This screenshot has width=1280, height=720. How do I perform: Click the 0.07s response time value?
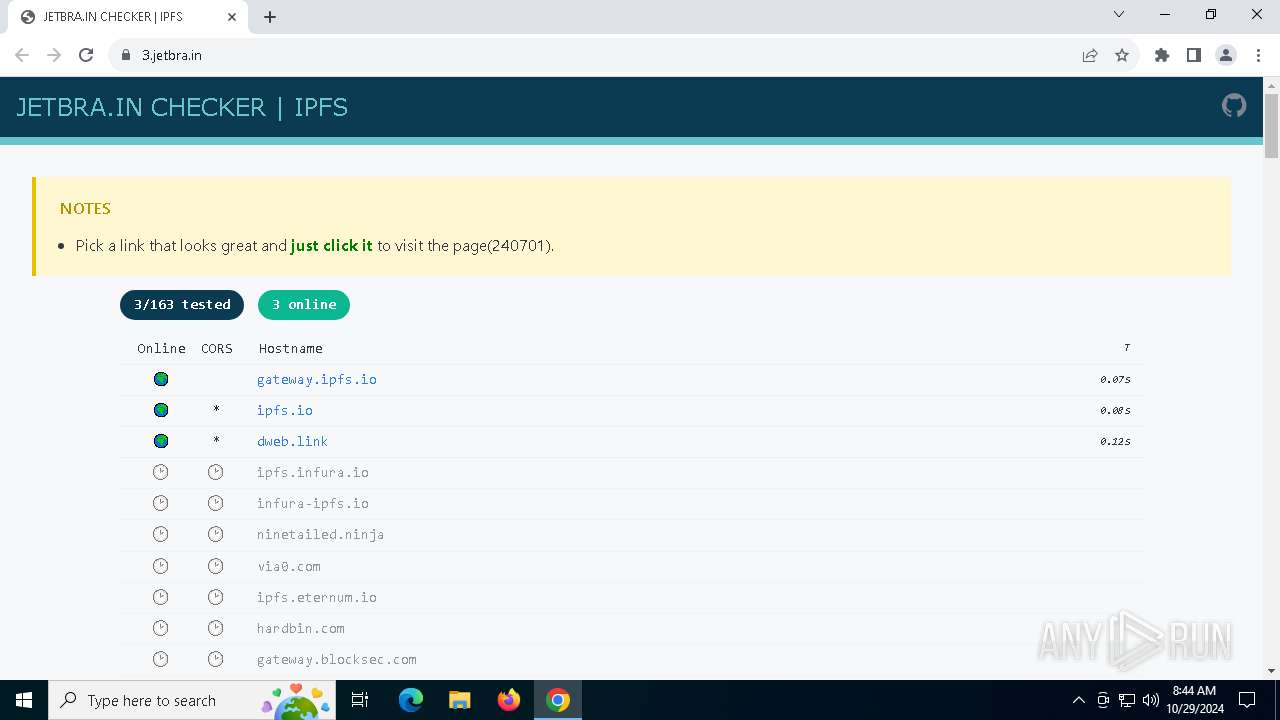(x=1115, y=379)
